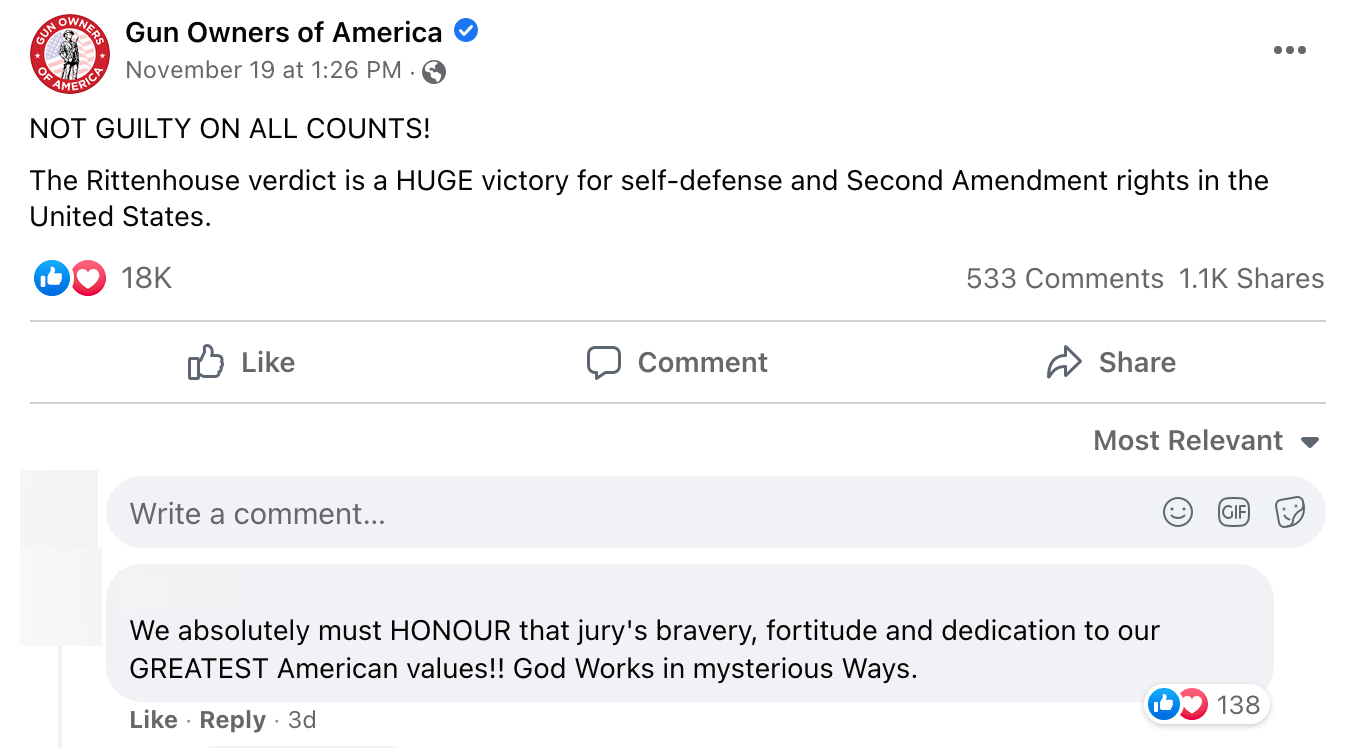This screenshot has height=748, width=1348.
Task: Like the Rittenhouse verdict post
Action: [241, 362]
